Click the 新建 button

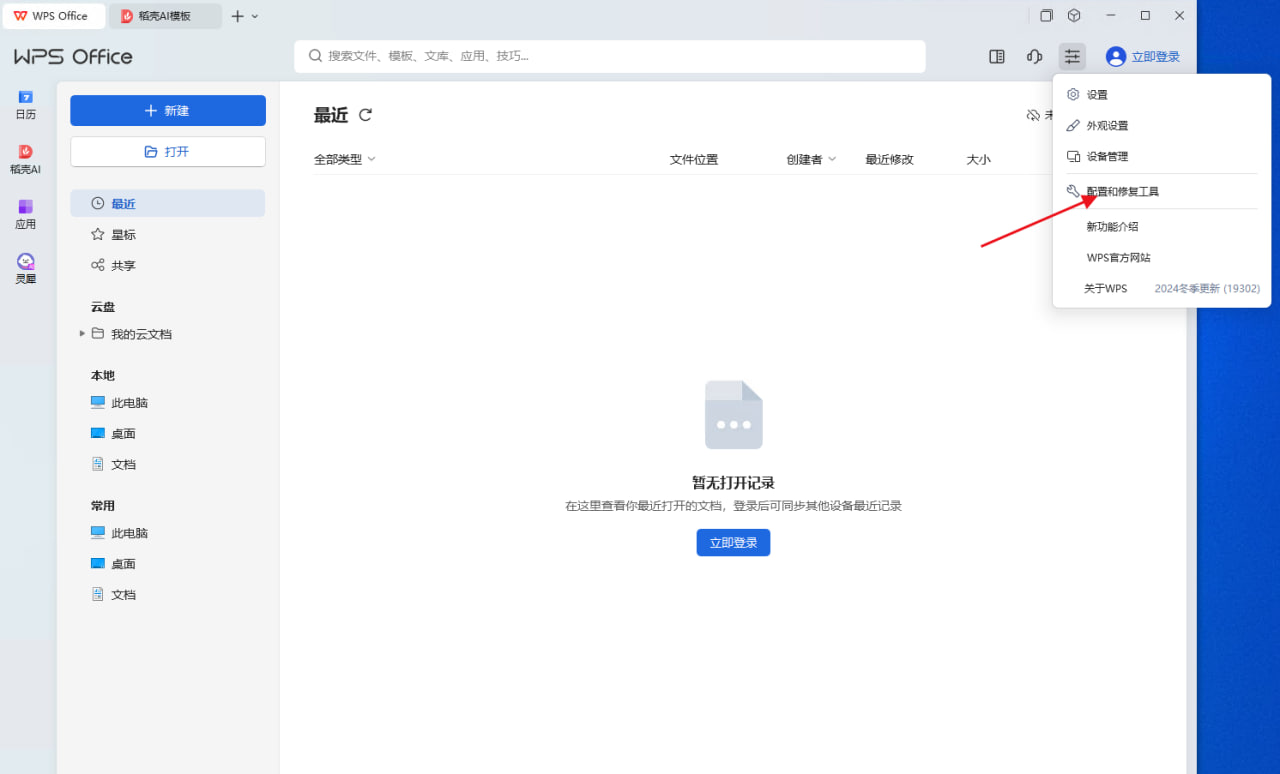click(x=168, y=111)
